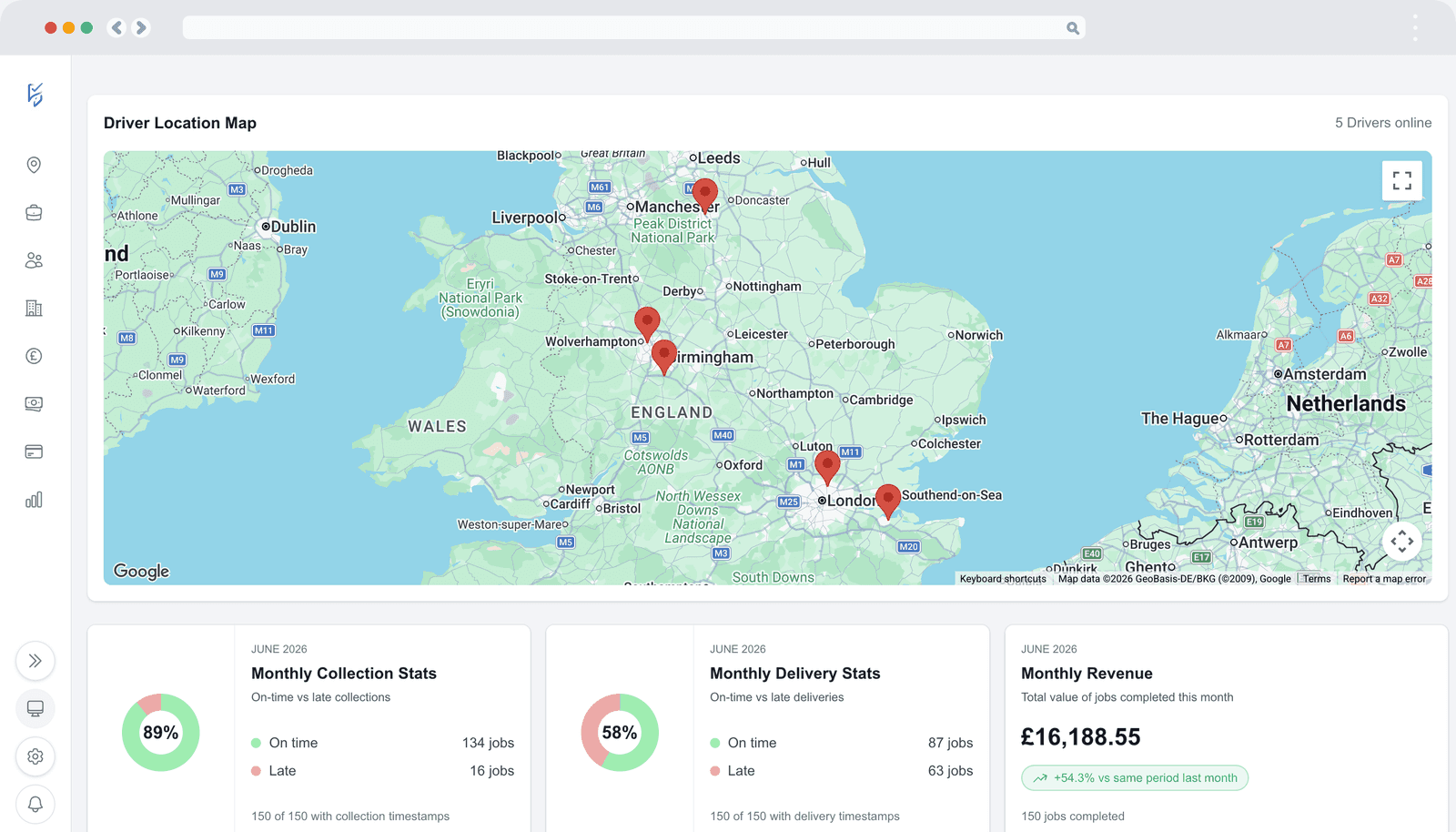Click the Dublin label on the map

click(293, 227)
